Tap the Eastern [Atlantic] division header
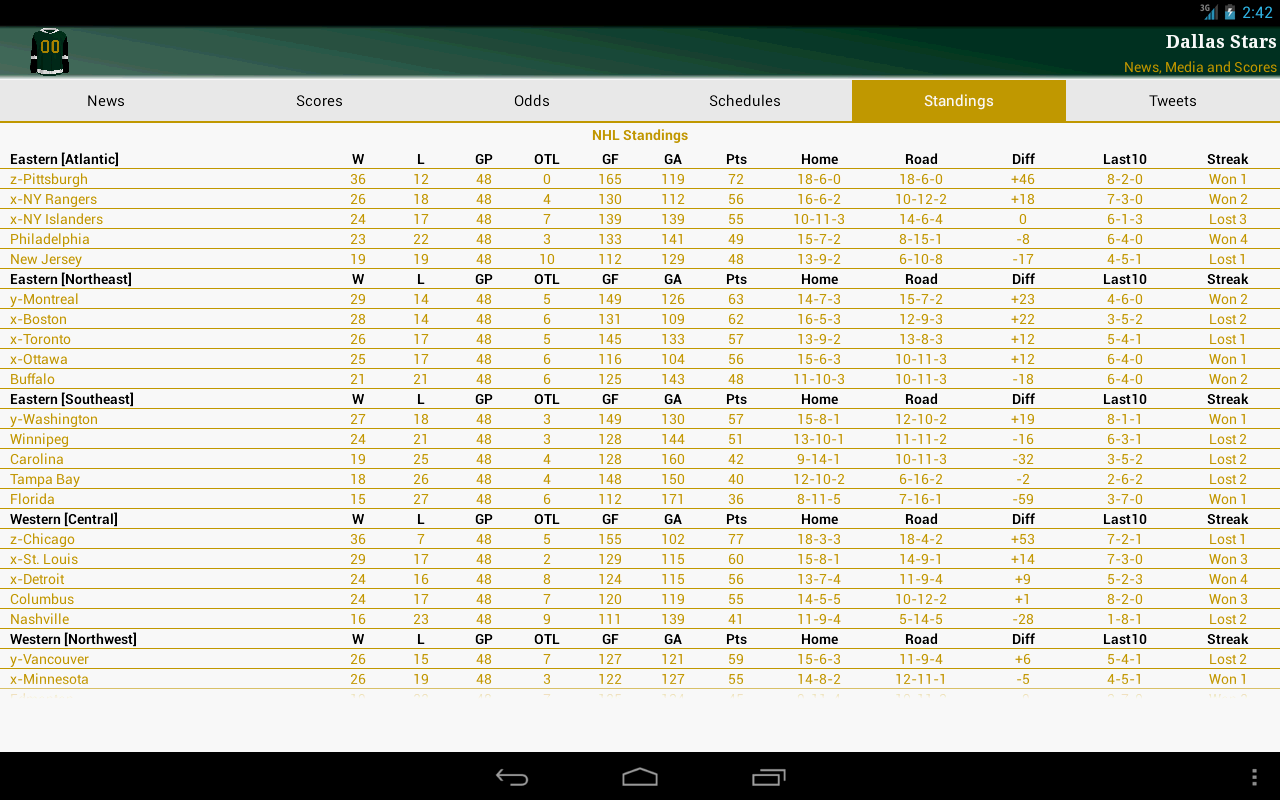1280x800 pixels. (x=65, y=159)
